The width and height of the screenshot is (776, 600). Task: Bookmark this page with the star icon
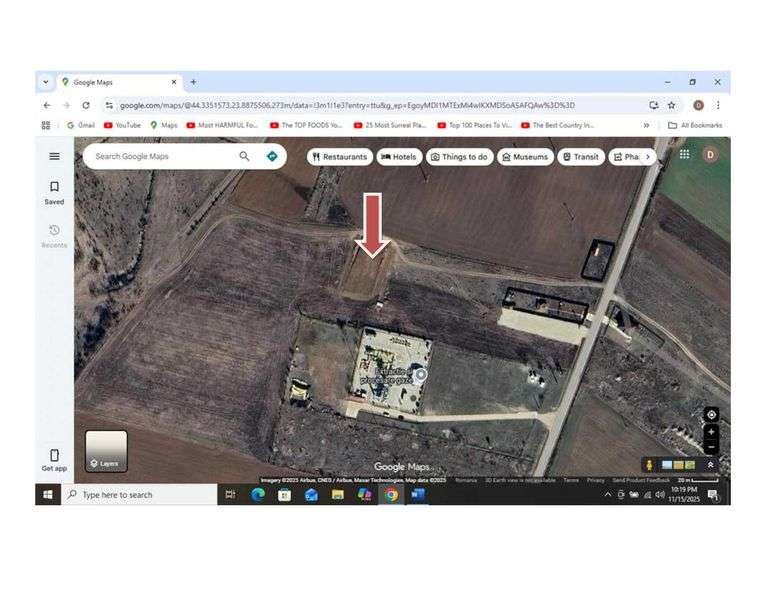coord(671,105)
